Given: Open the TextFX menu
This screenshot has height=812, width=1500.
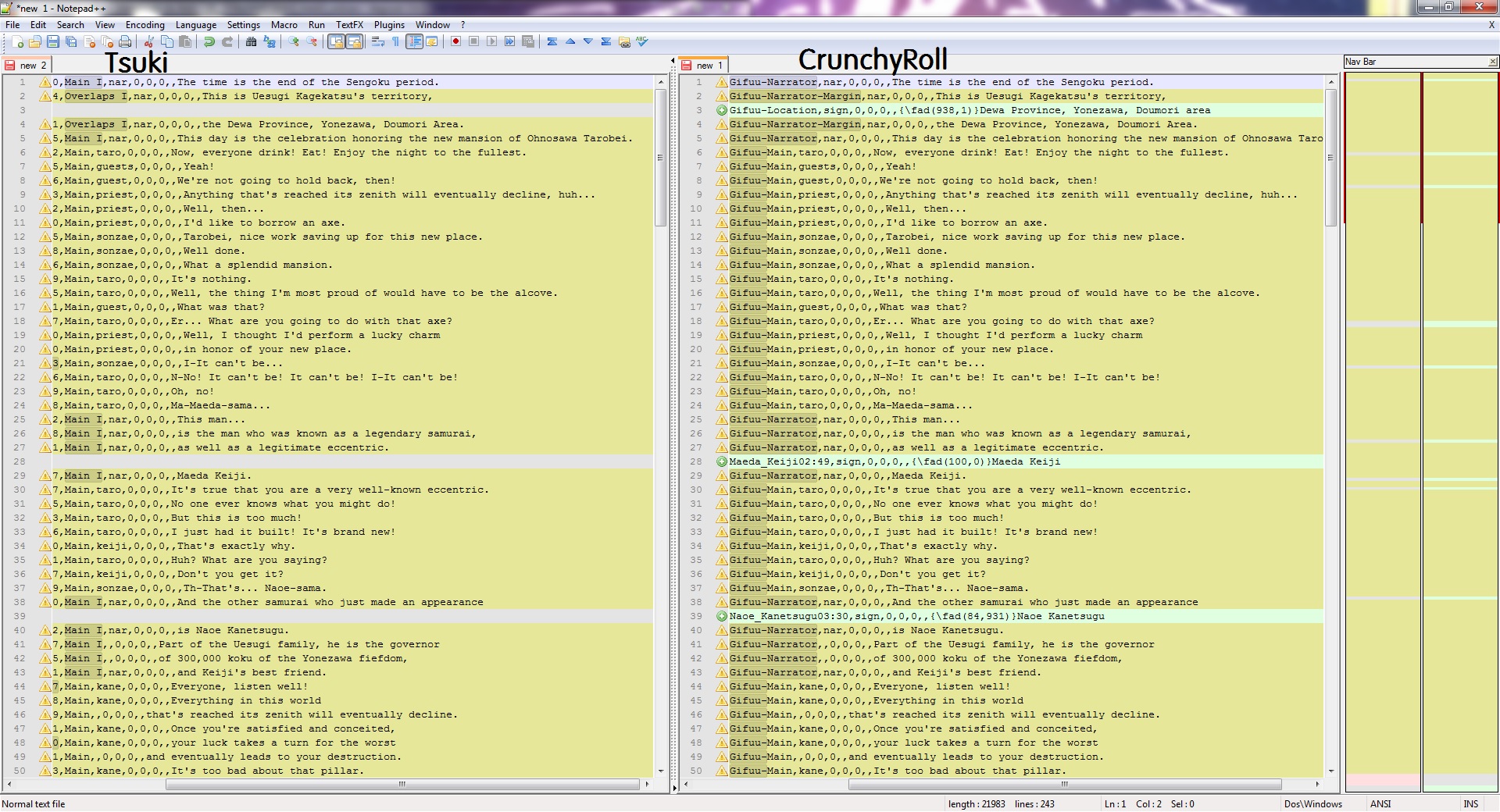Looking at the screenshot, I should tap(349, 25).
